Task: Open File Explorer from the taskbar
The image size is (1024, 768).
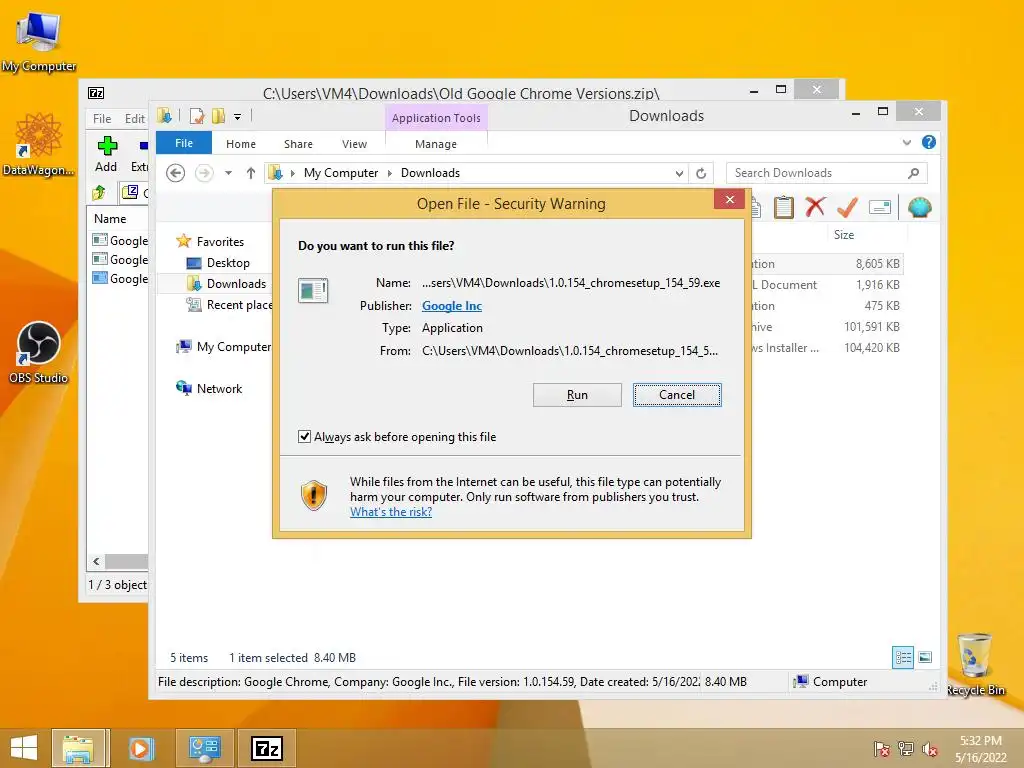Action: click(78, 748)
